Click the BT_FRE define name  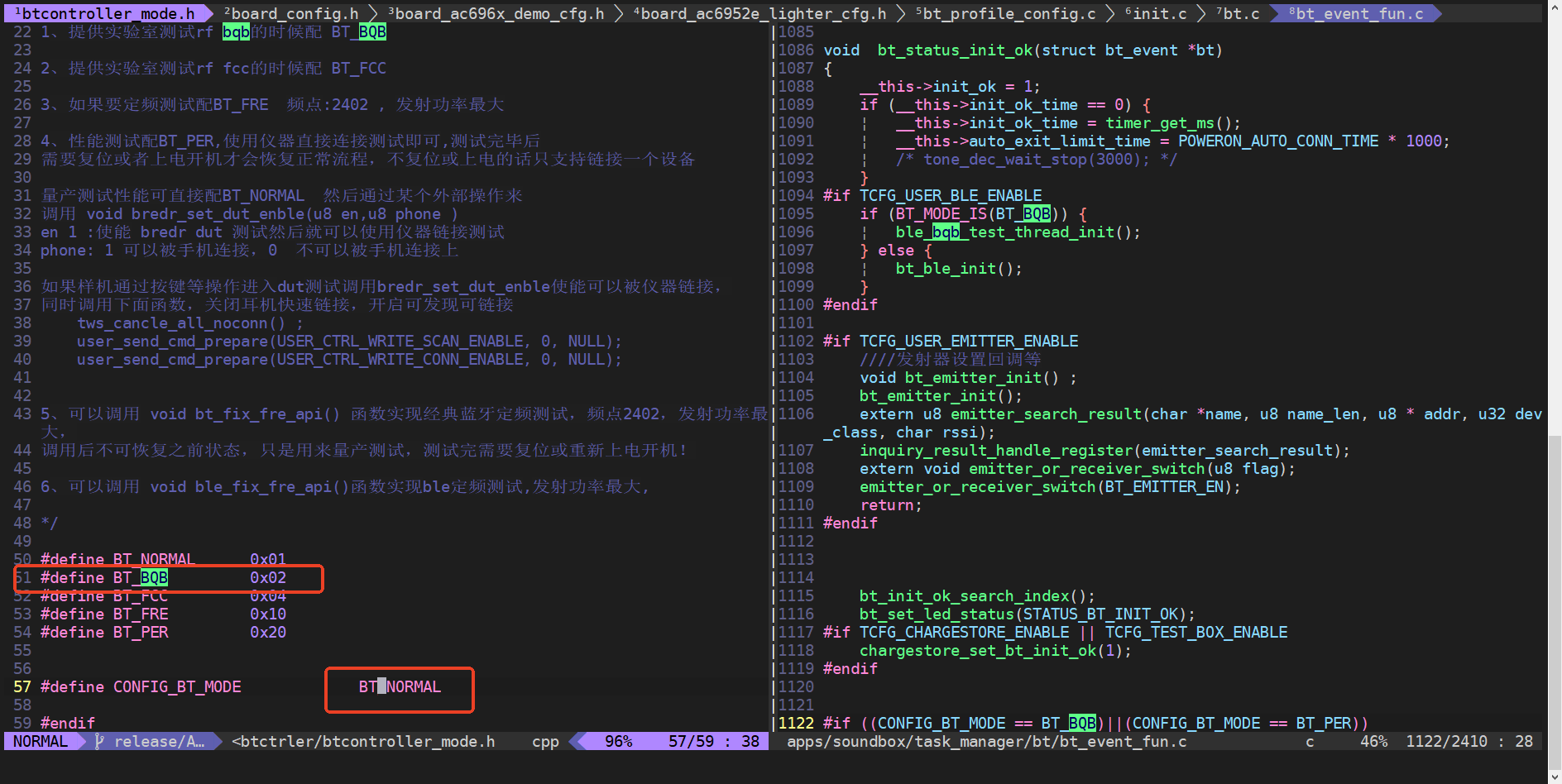pos(141,614)
